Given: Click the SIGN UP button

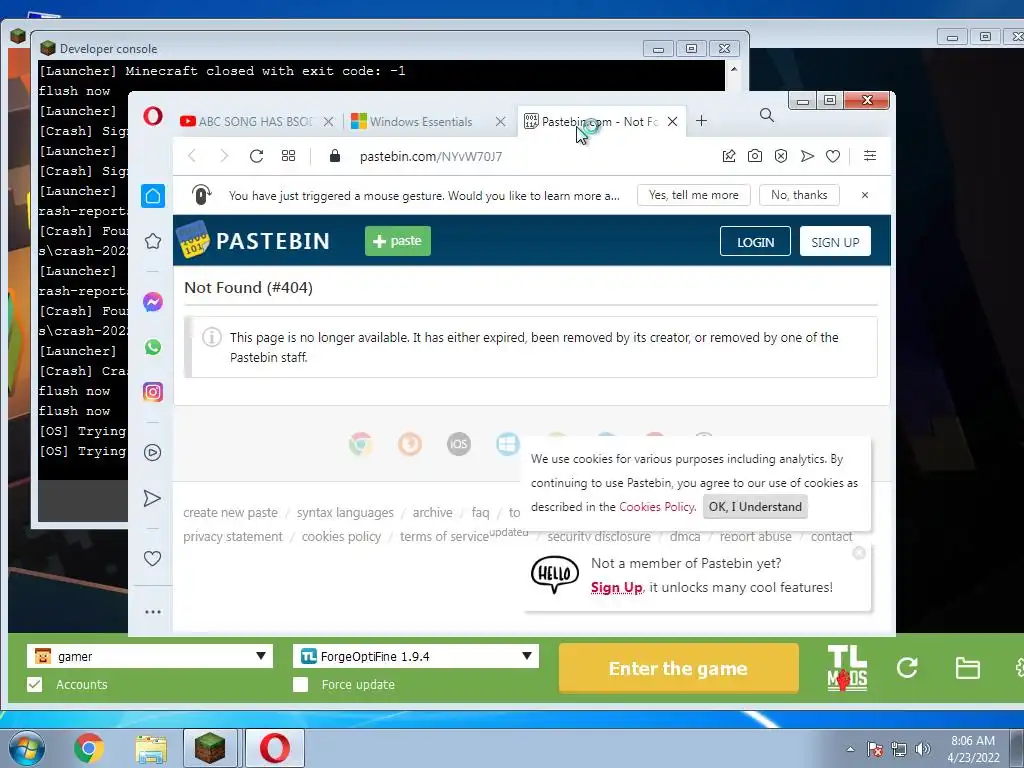Looking at the screenshot, I should [x=835, y=242].
